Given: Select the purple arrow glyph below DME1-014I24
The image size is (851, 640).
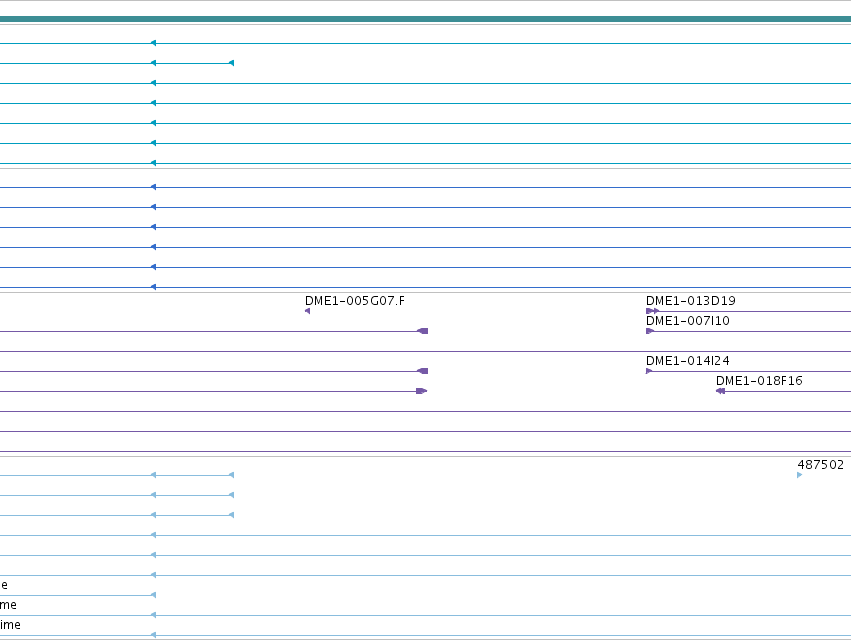Looking at the screenshot, I should pos(649,371).
